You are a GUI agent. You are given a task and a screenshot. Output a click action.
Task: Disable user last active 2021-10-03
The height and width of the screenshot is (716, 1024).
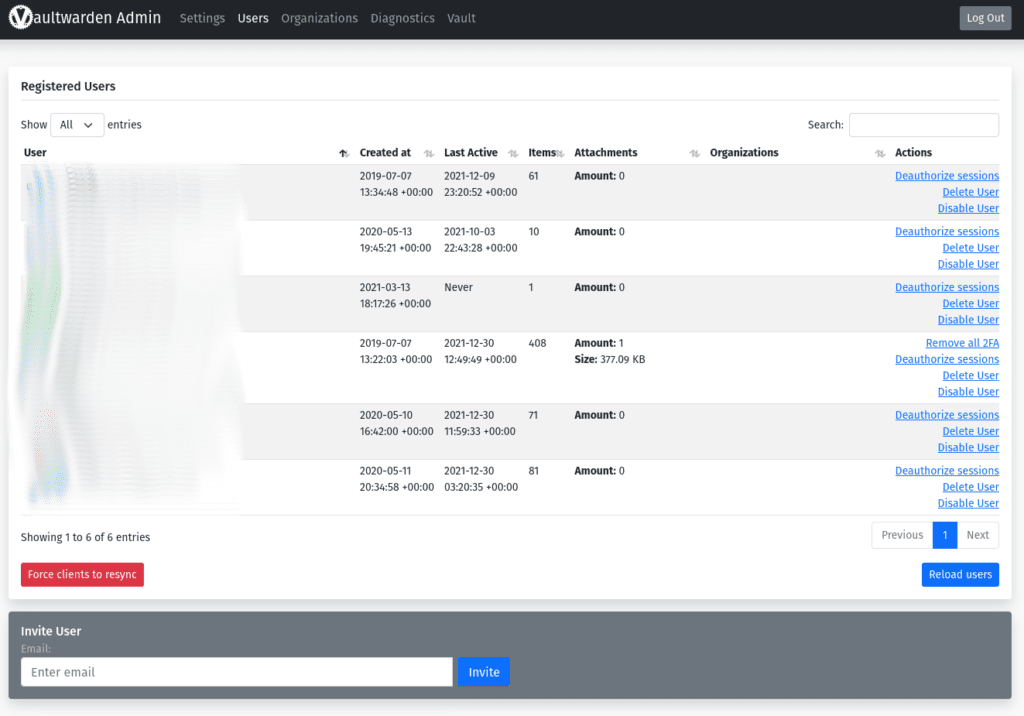click(x=968, y=264)
